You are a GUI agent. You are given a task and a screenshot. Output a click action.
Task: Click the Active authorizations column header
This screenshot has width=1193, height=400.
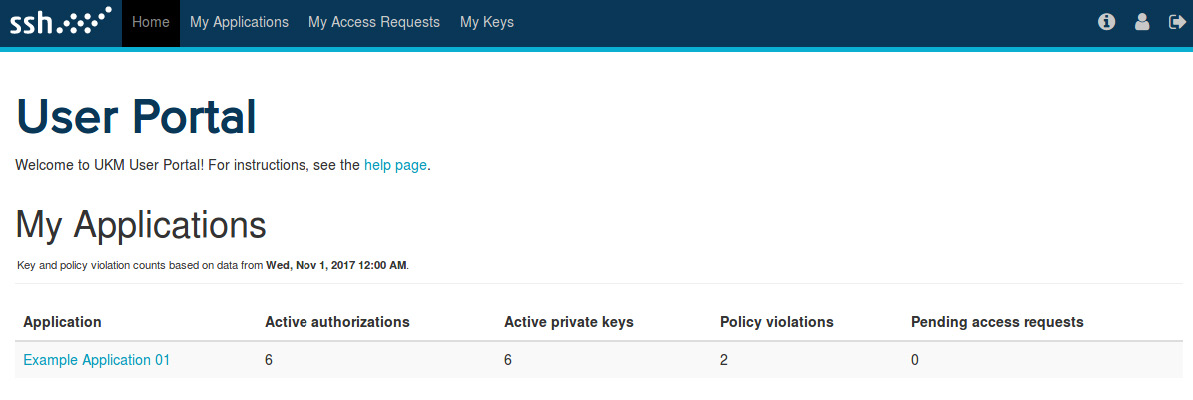(337, 322)
